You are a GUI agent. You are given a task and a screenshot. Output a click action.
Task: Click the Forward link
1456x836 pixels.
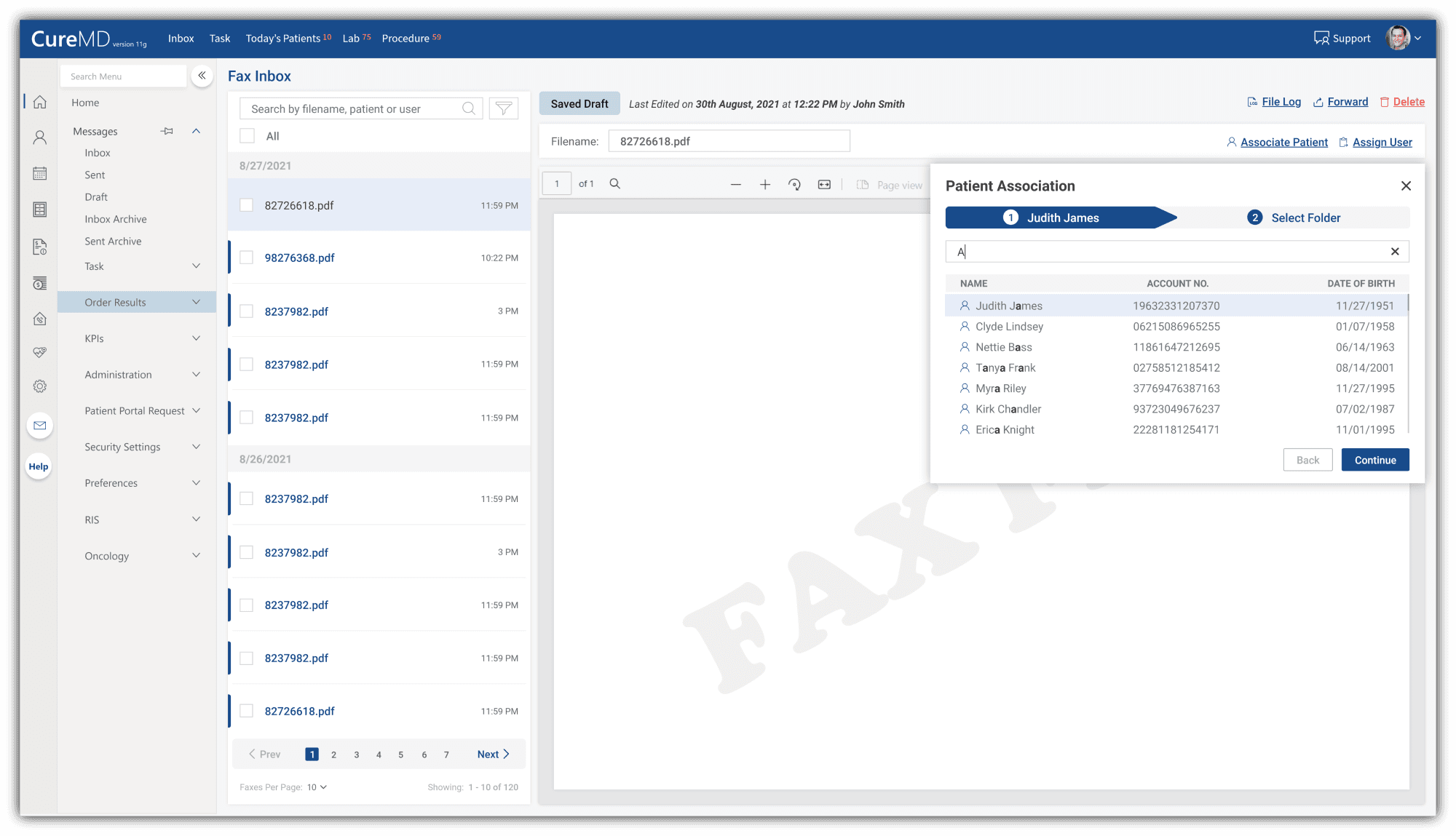[x=1347, y=102]
